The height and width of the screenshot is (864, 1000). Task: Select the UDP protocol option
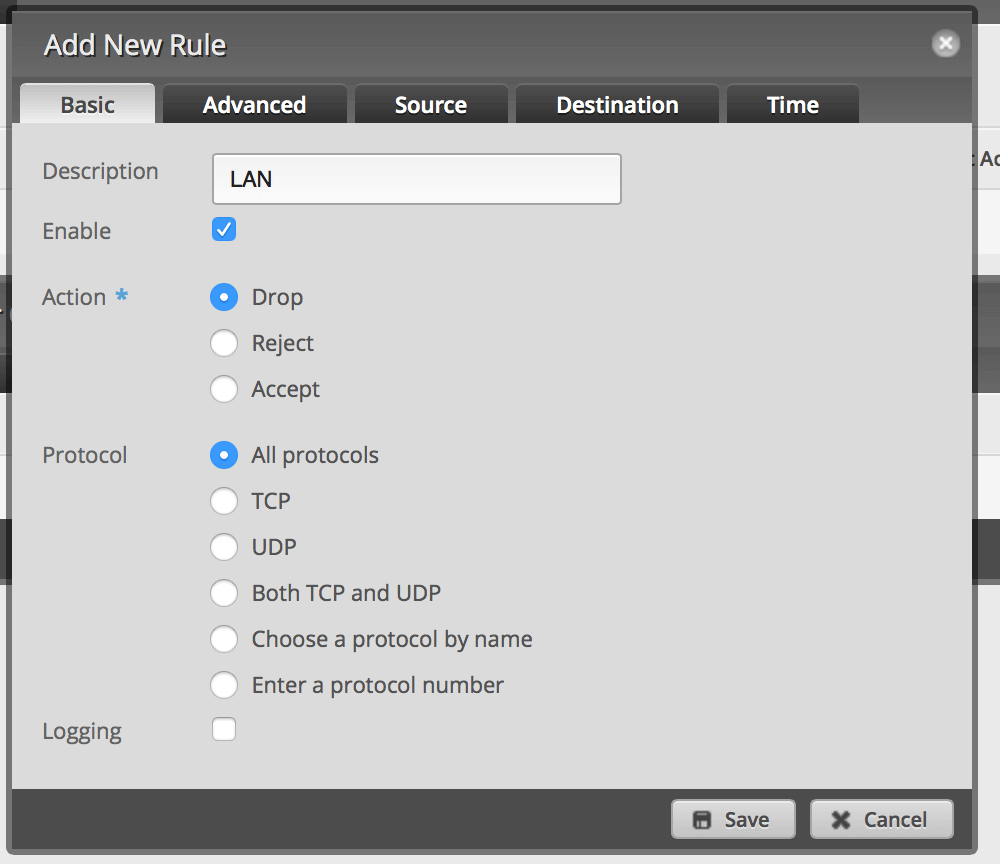coord(224,547)
